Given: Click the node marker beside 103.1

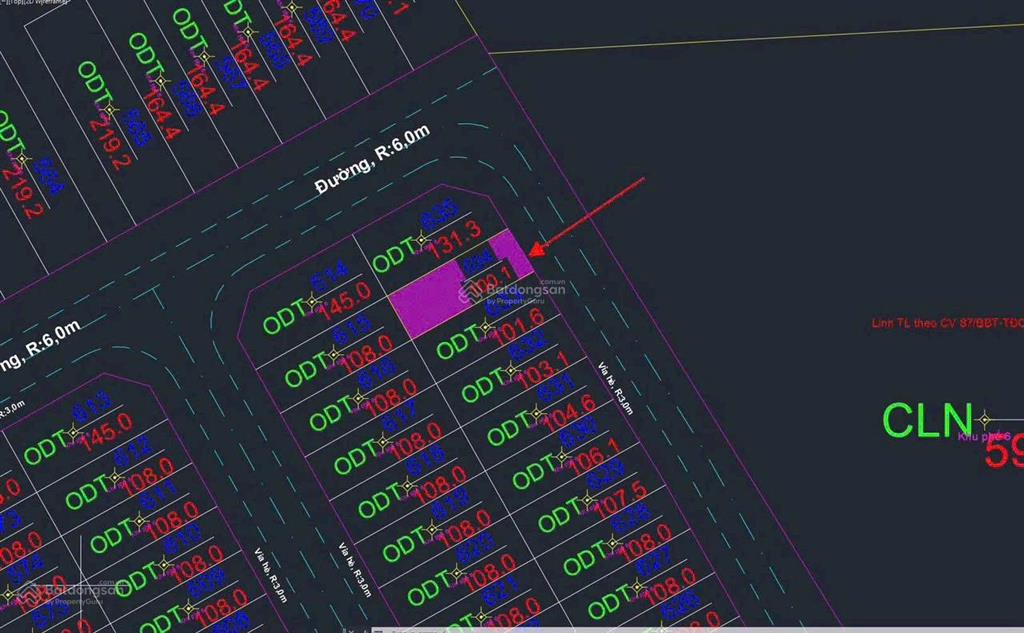Looking at the screenshot, I should 511,372.
